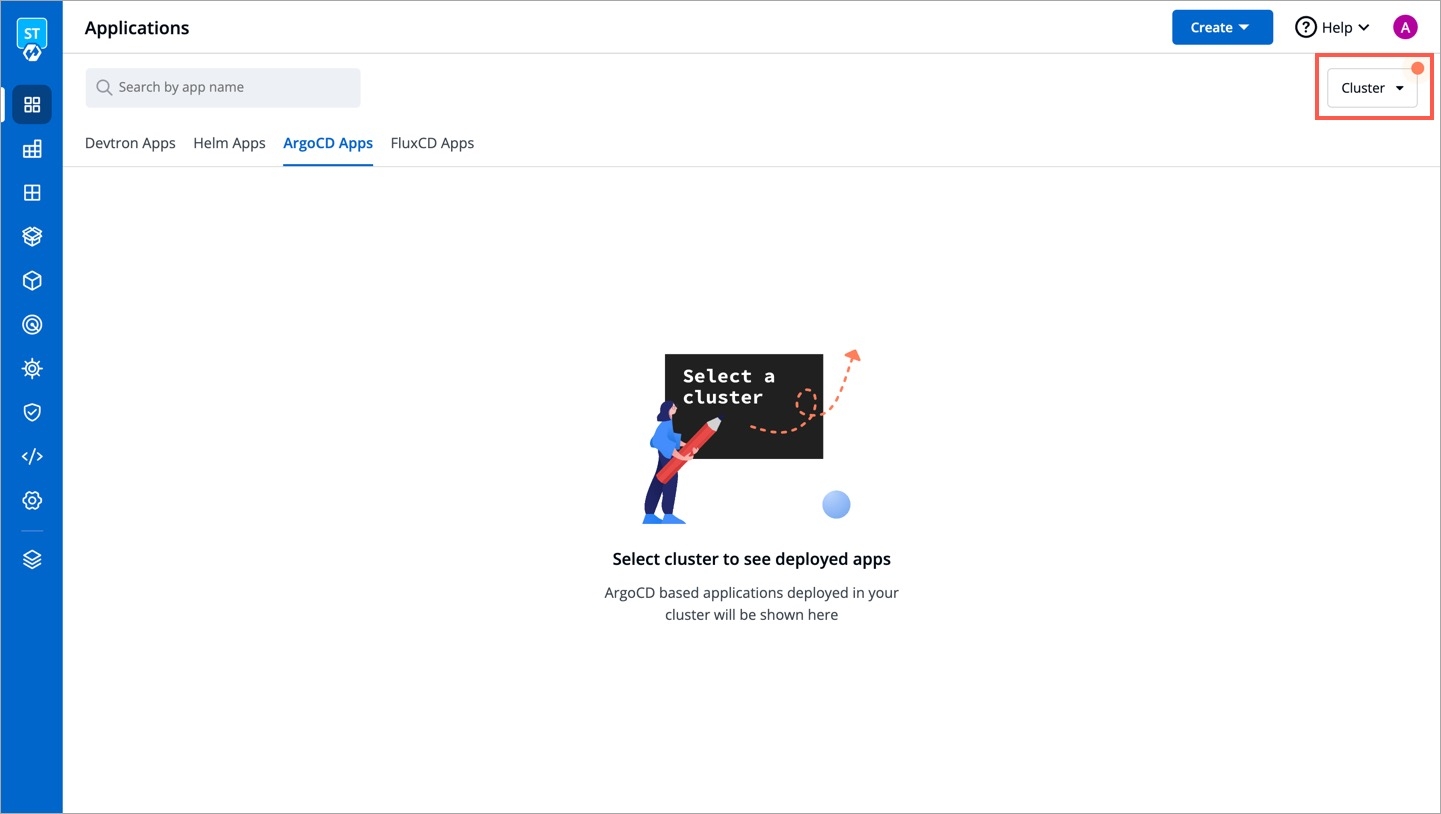Switch to the Helm Apps tab
This screenshot has width=1441, height=814.
(229, 143)
